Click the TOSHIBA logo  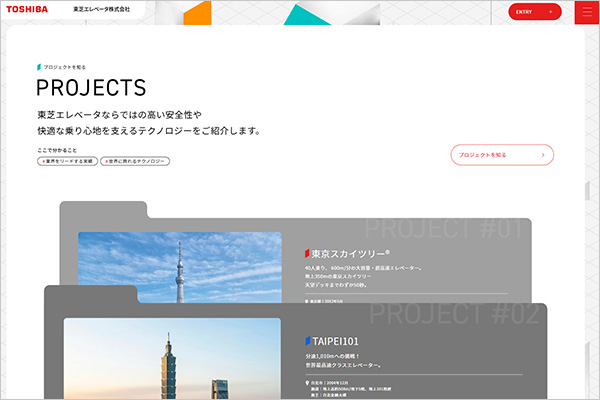tap(27, 9)
